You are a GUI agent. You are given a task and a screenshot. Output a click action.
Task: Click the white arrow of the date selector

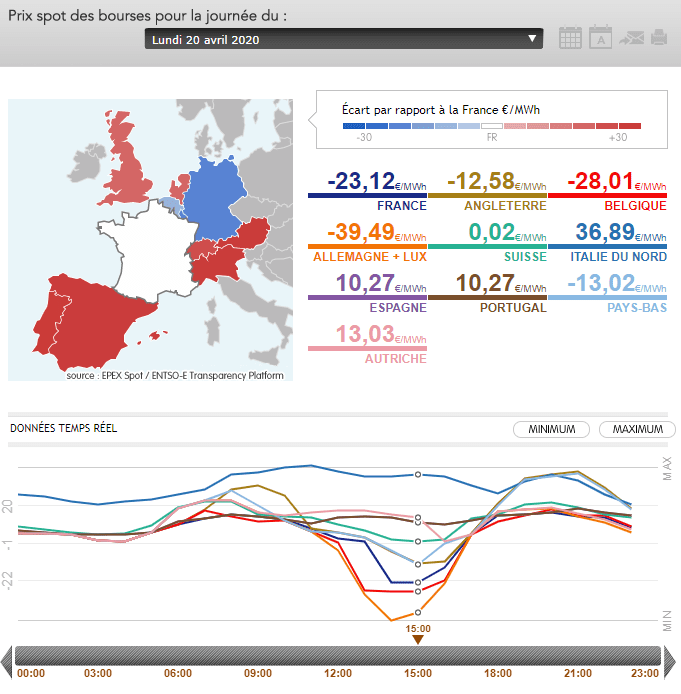click(533, 39)
